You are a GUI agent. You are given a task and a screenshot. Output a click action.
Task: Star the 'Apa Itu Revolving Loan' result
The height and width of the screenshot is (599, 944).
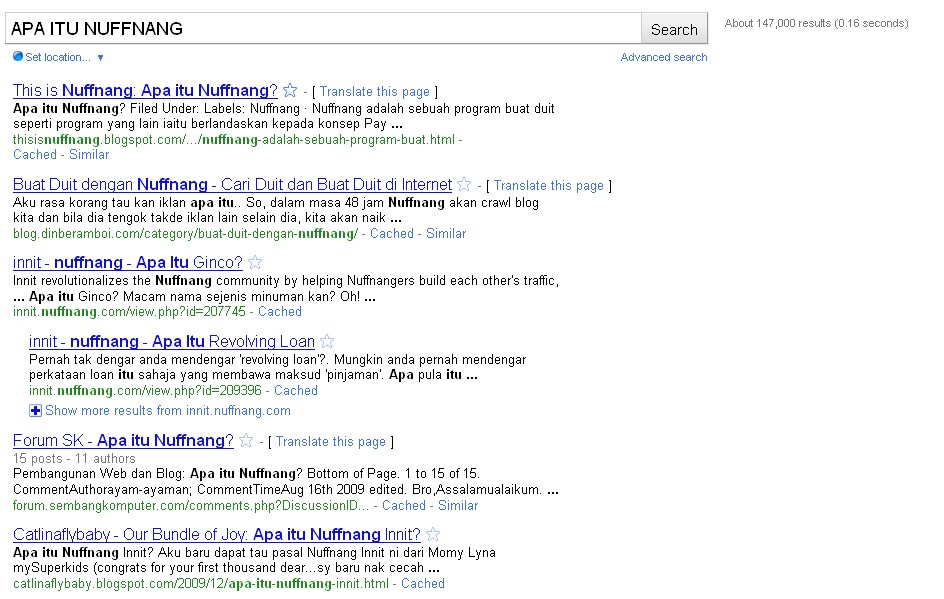[x=327, y=341]
